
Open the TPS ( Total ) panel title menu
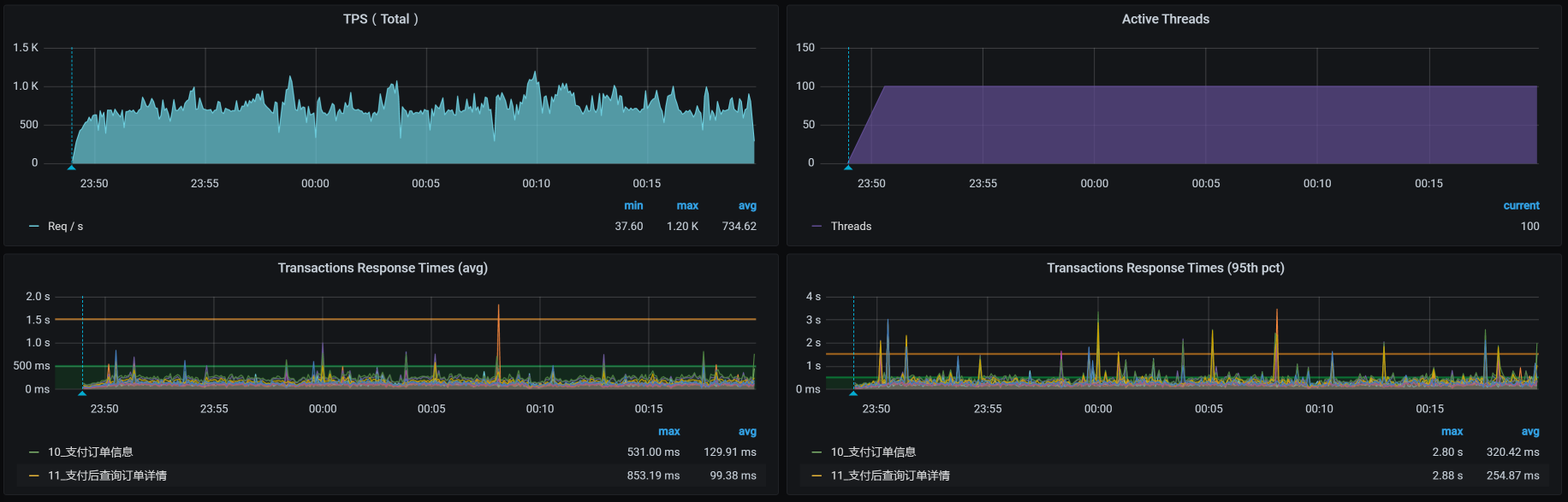tap(381, 19)
